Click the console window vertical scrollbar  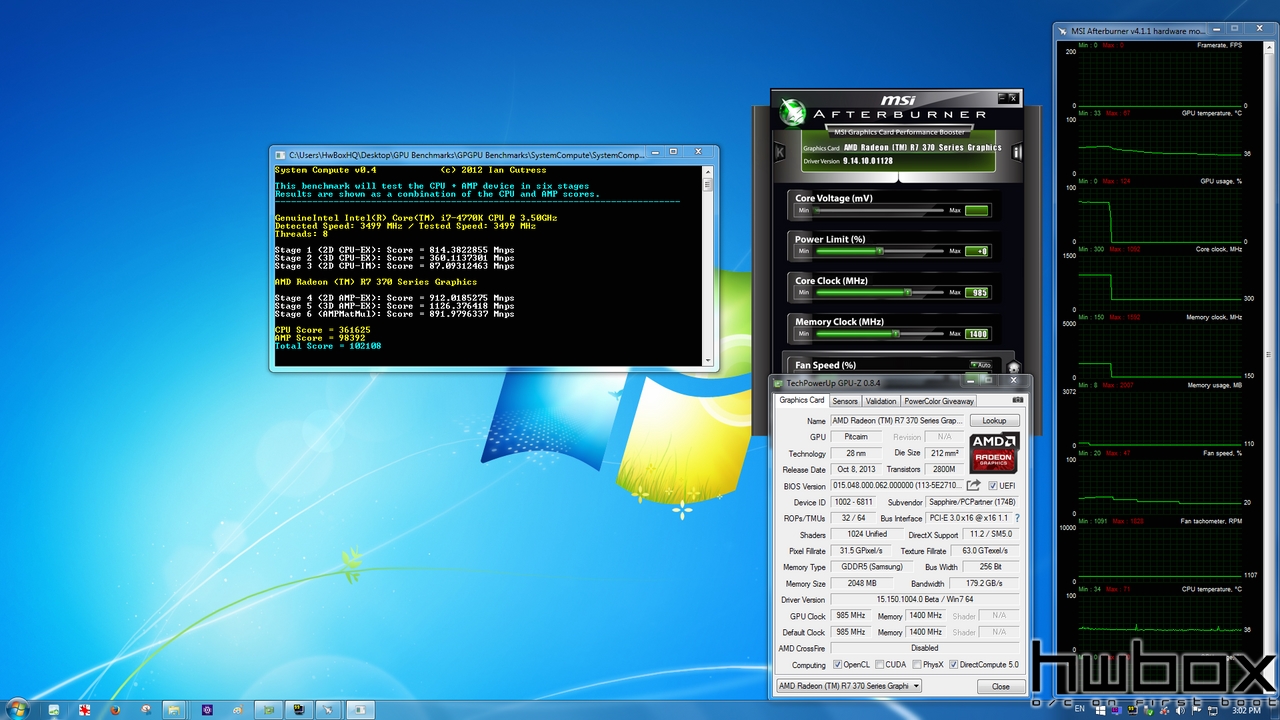point(709,265)
